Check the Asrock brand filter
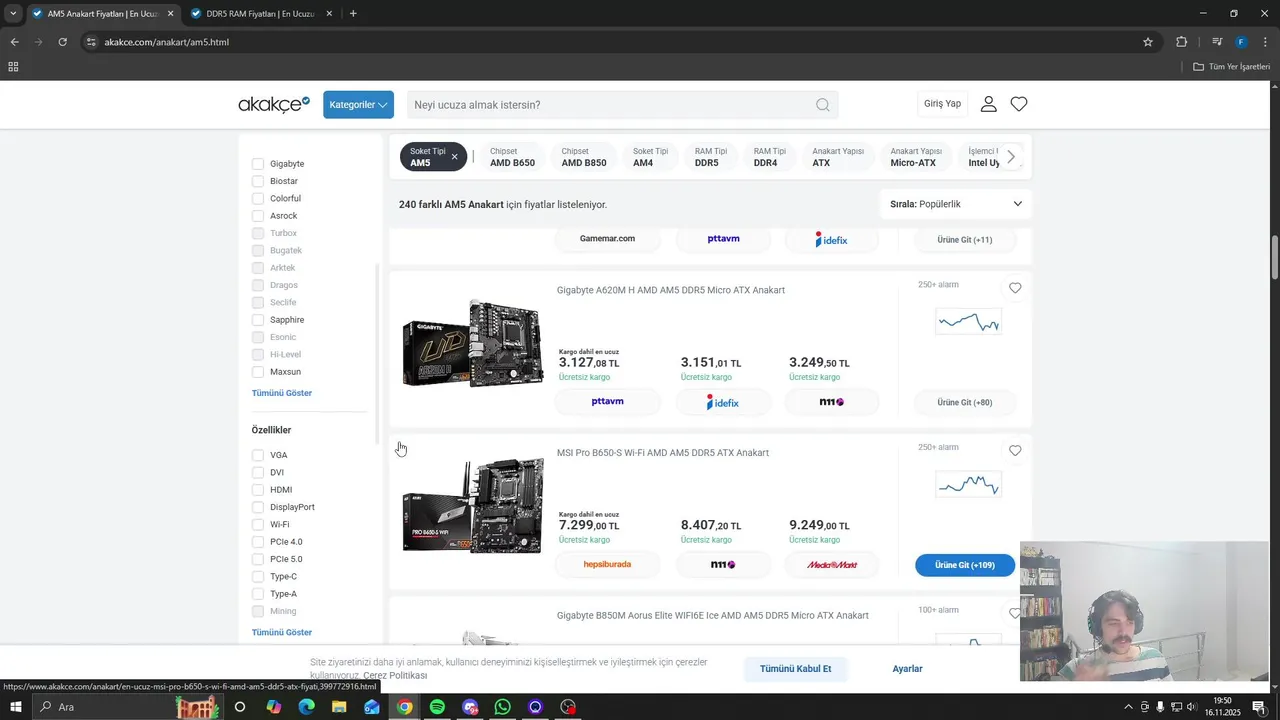The width and height of the screenshot is (1280, 720). click(x=258, y=216)
